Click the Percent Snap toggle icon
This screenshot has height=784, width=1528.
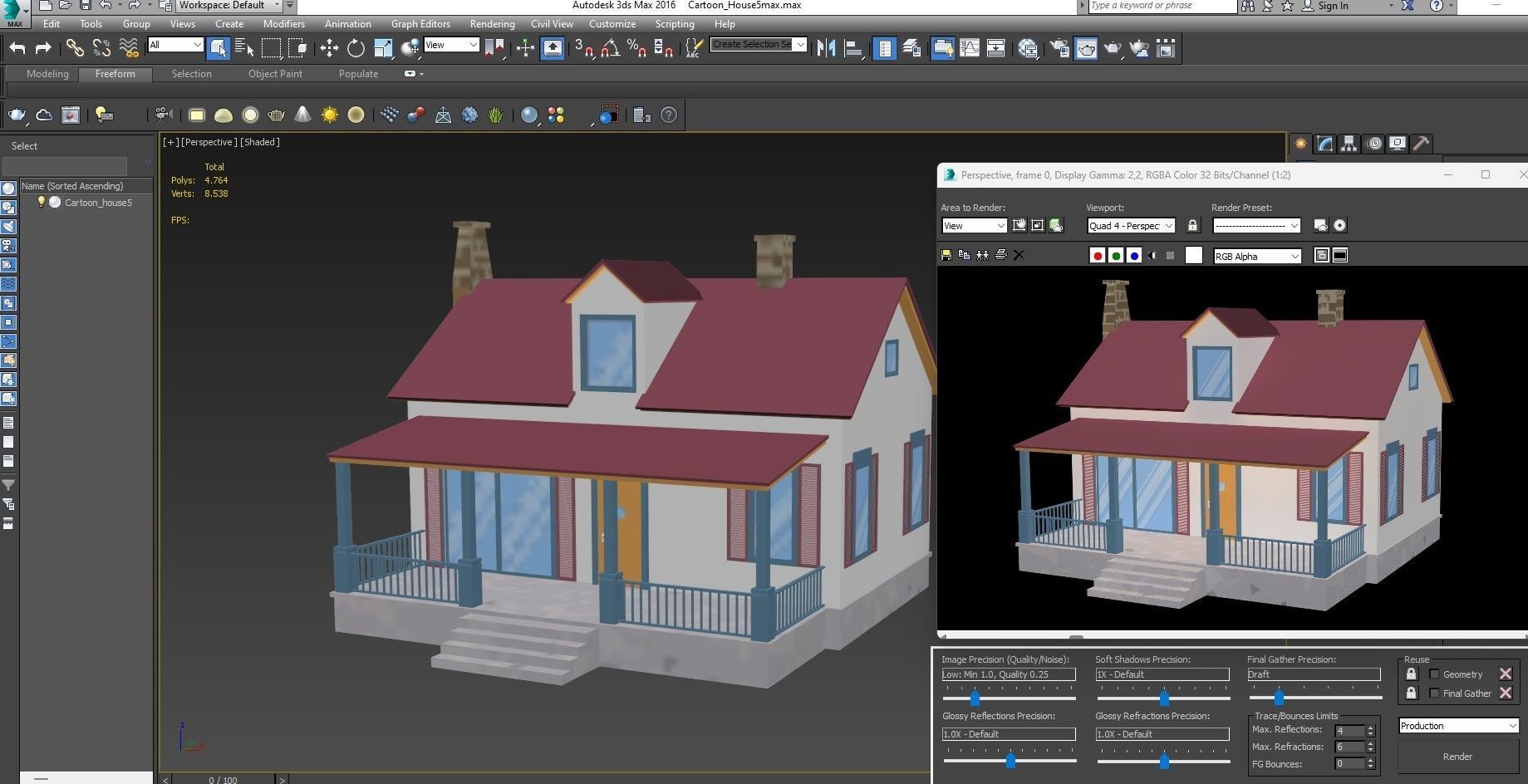pyautogui.click(x=637, y=48)
